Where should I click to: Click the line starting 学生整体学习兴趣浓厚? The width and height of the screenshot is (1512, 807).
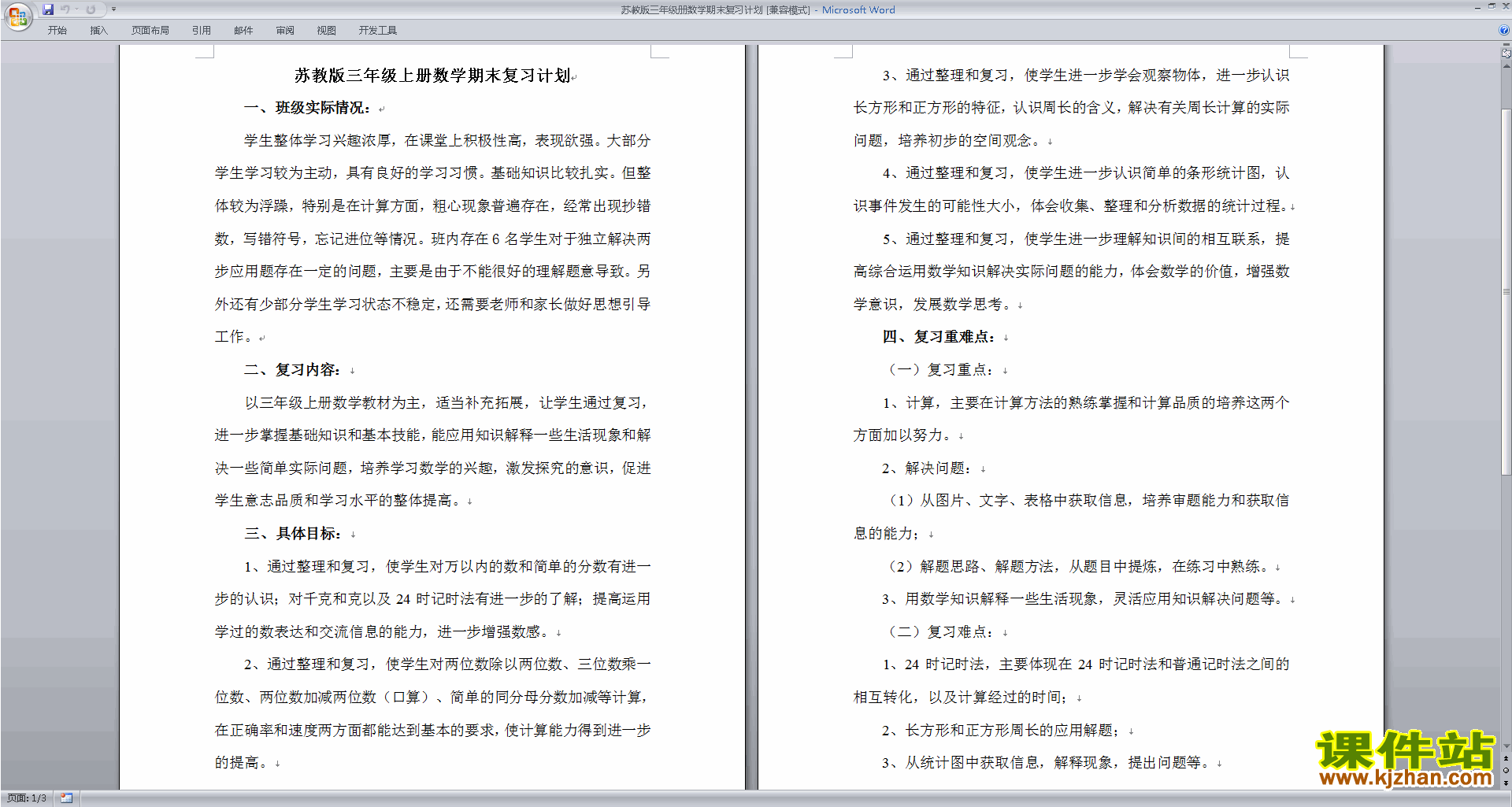point(447,141)
